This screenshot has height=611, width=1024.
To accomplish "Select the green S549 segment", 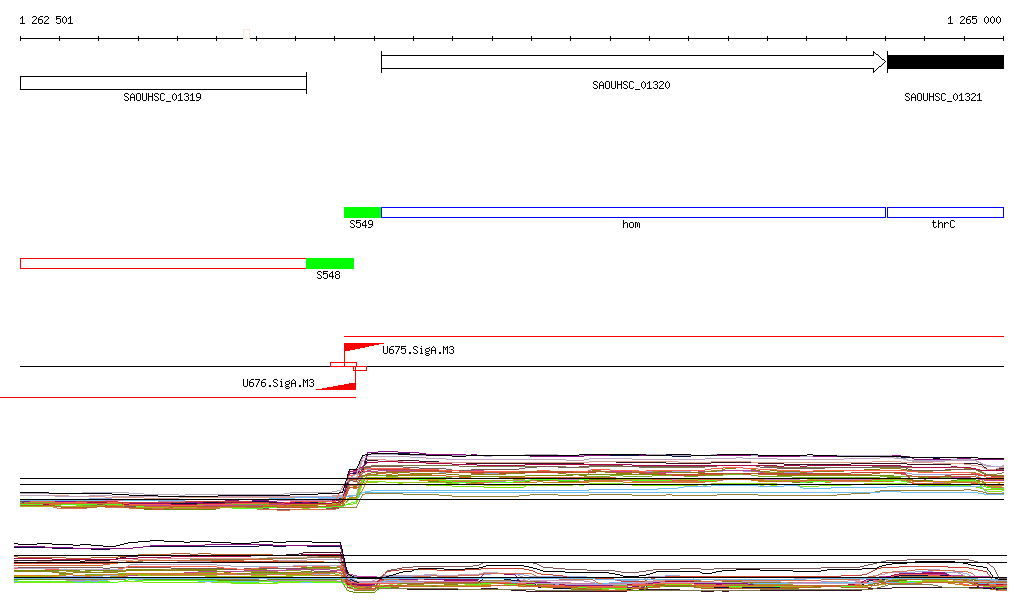I will pyautogui.click(x=362, y=212).
